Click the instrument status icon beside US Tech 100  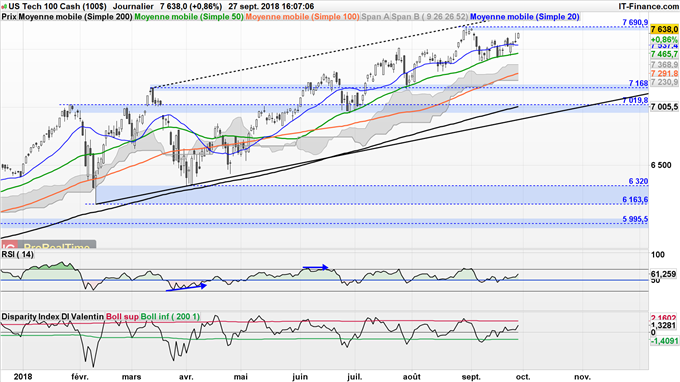(x=4, y=7)
